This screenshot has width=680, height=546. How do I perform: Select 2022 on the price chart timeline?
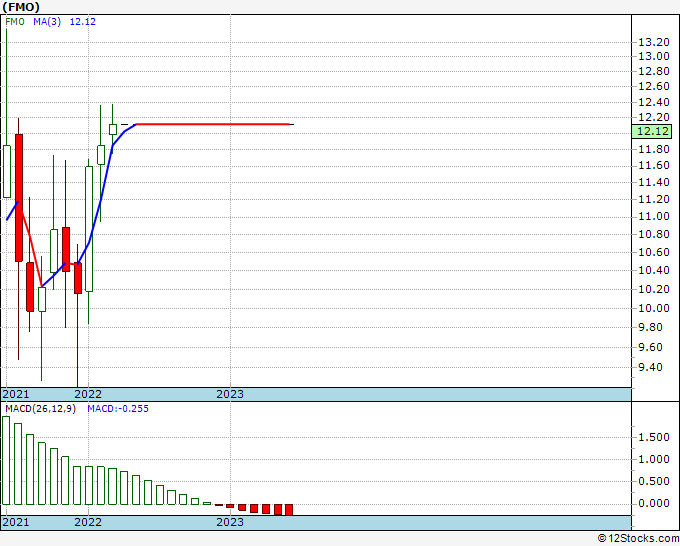(88, 394)
